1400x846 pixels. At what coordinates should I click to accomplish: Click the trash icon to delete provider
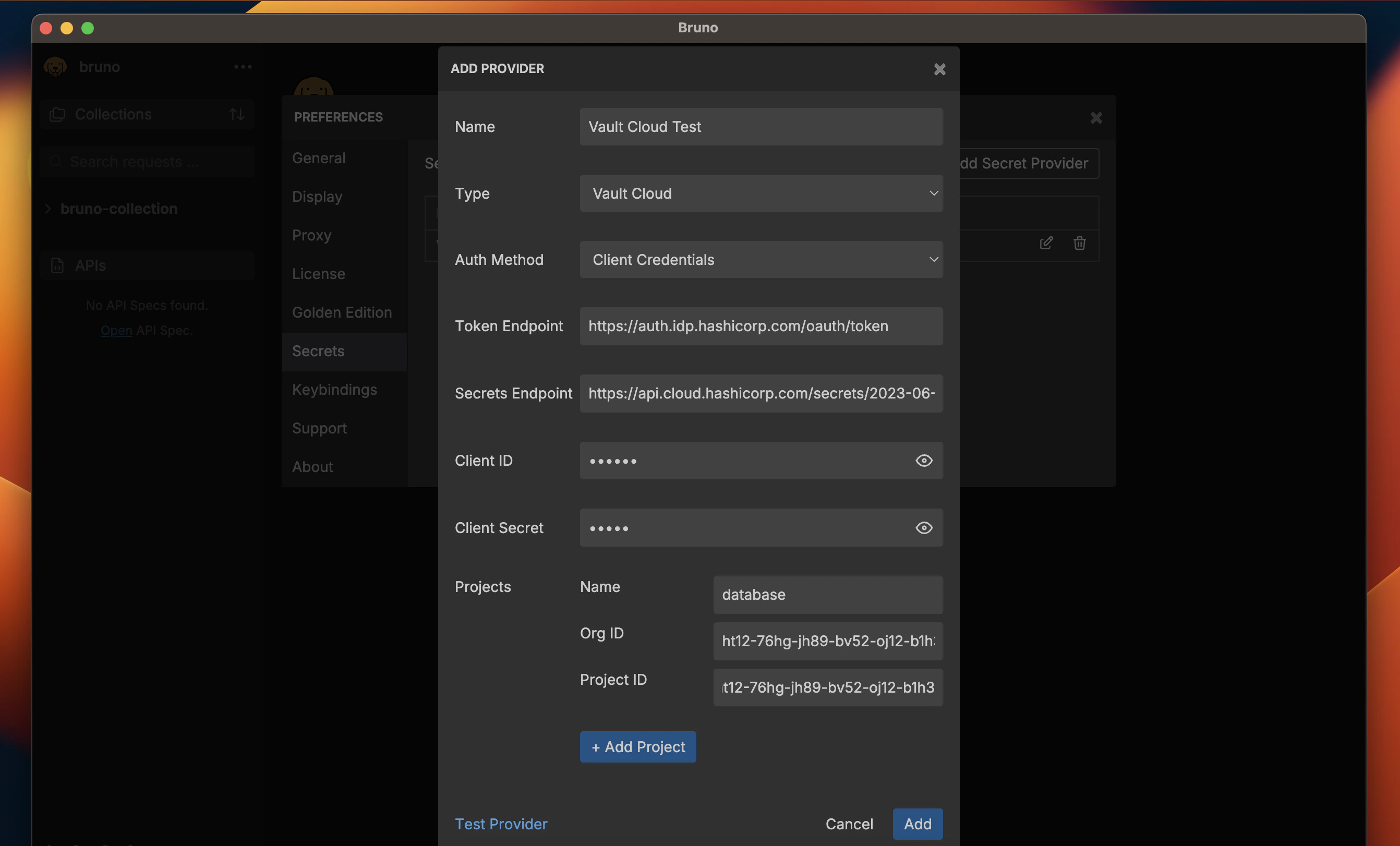point(1079,243)
